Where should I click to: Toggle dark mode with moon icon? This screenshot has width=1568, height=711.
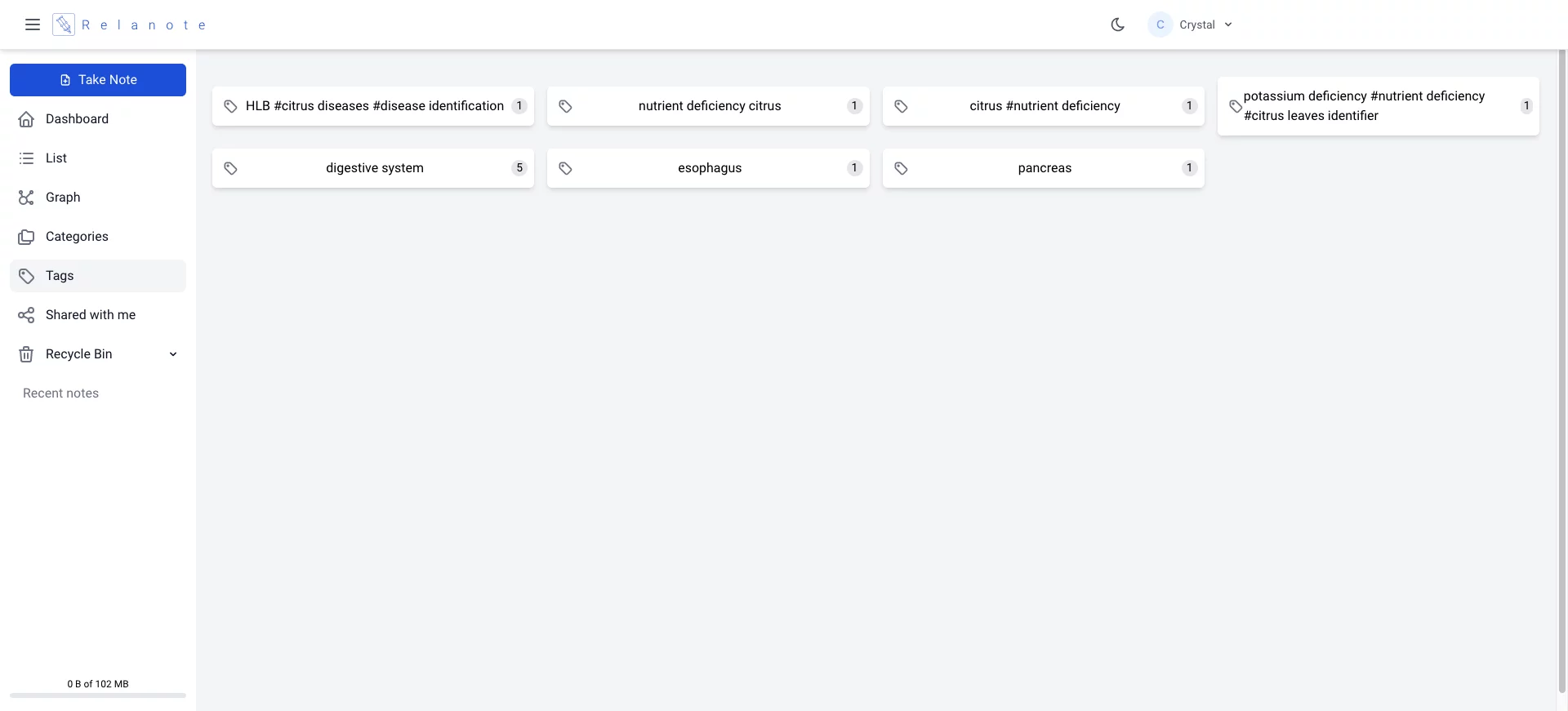click(x=1117, y=24)
